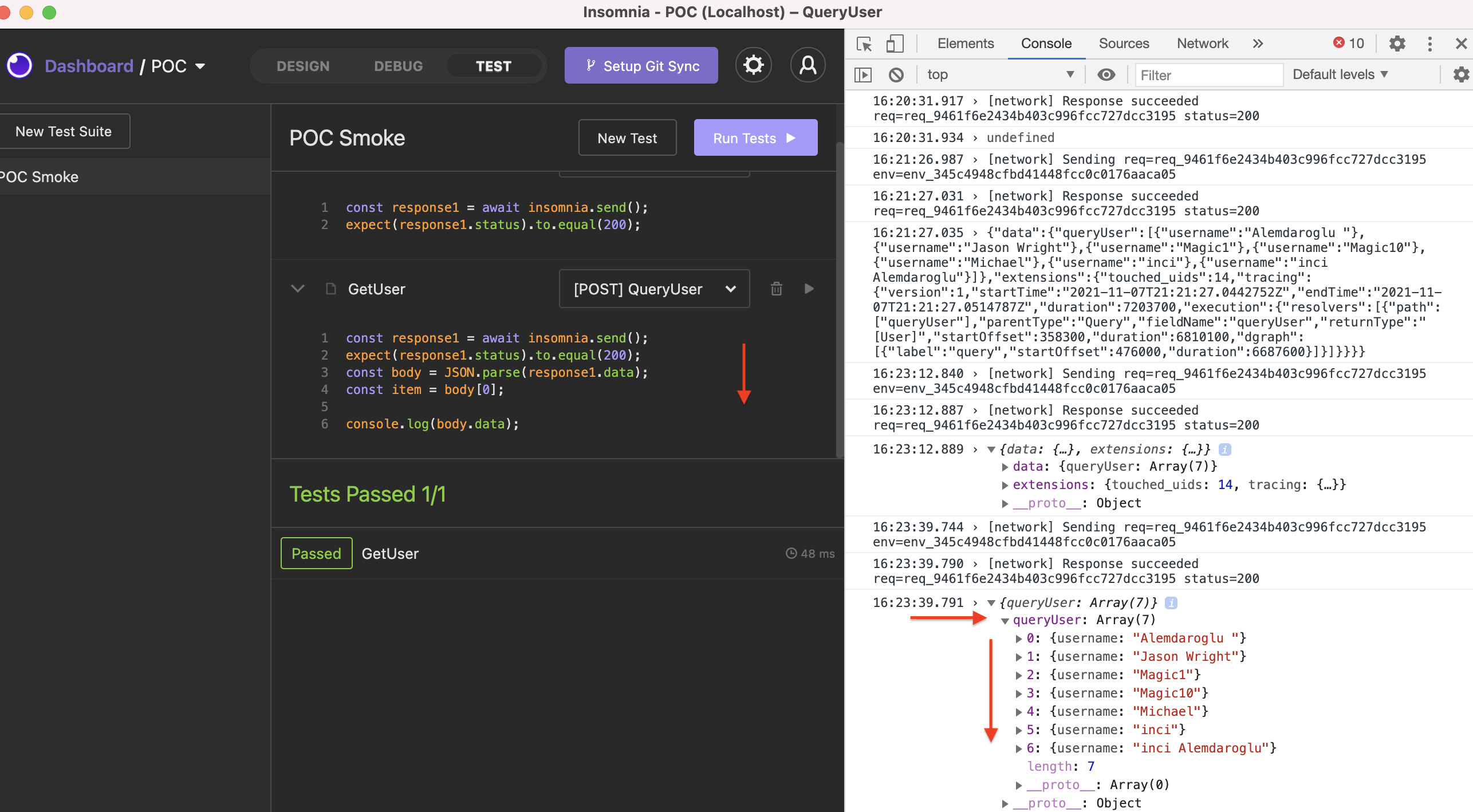
Task: Open DevTools customize menu via three dots
Action: pyautogui.click(x=1429, y=44)
